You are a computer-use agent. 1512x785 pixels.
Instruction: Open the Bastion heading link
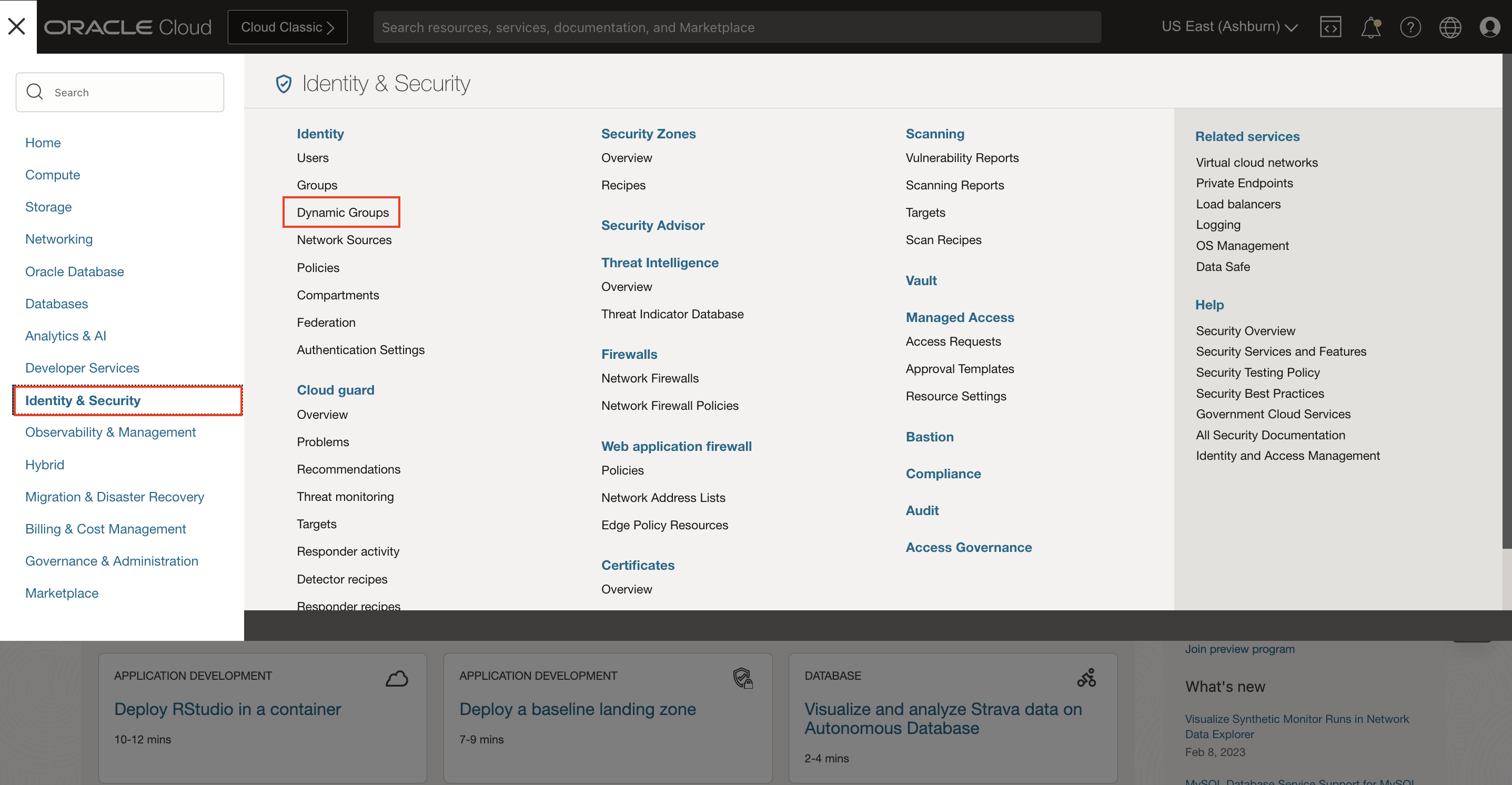point(930,437)
